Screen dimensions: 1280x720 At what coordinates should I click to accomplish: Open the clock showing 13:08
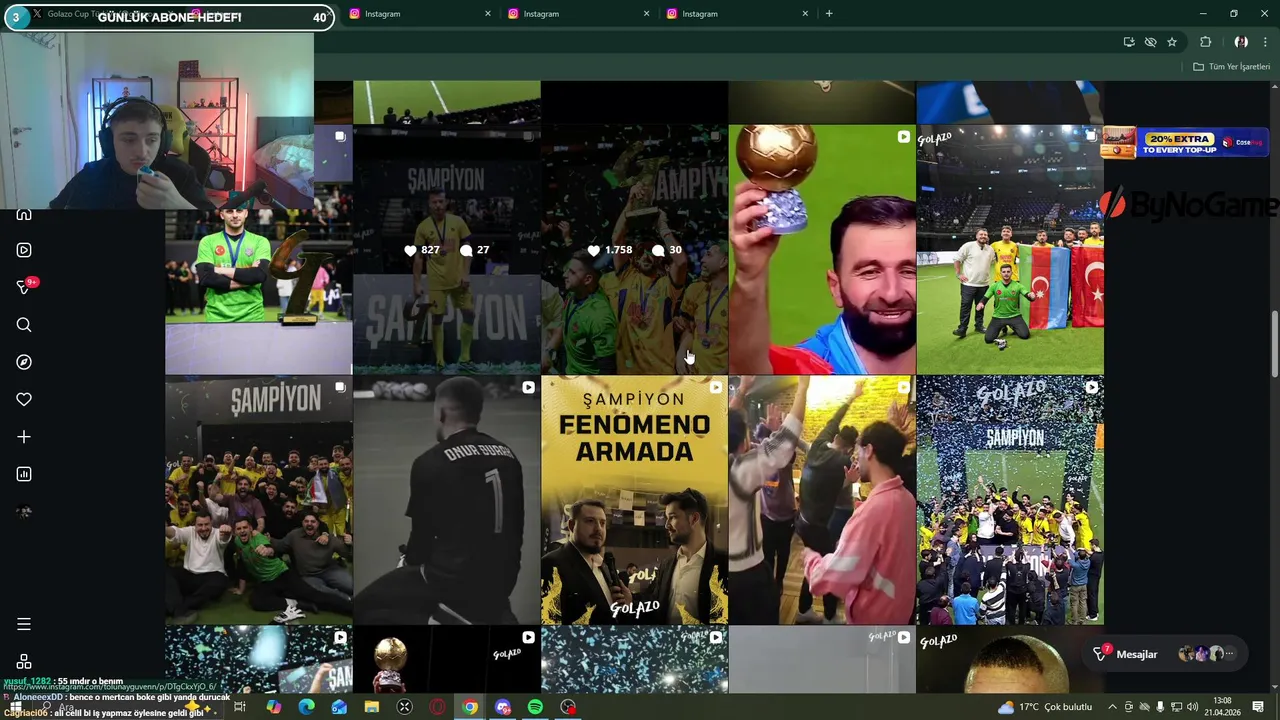[x=1222, y=707]
